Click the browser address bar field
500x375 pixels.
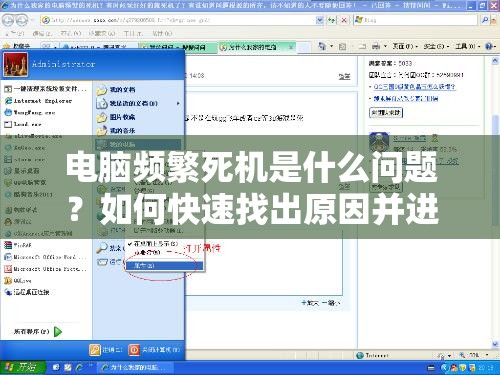coord(178,20)
